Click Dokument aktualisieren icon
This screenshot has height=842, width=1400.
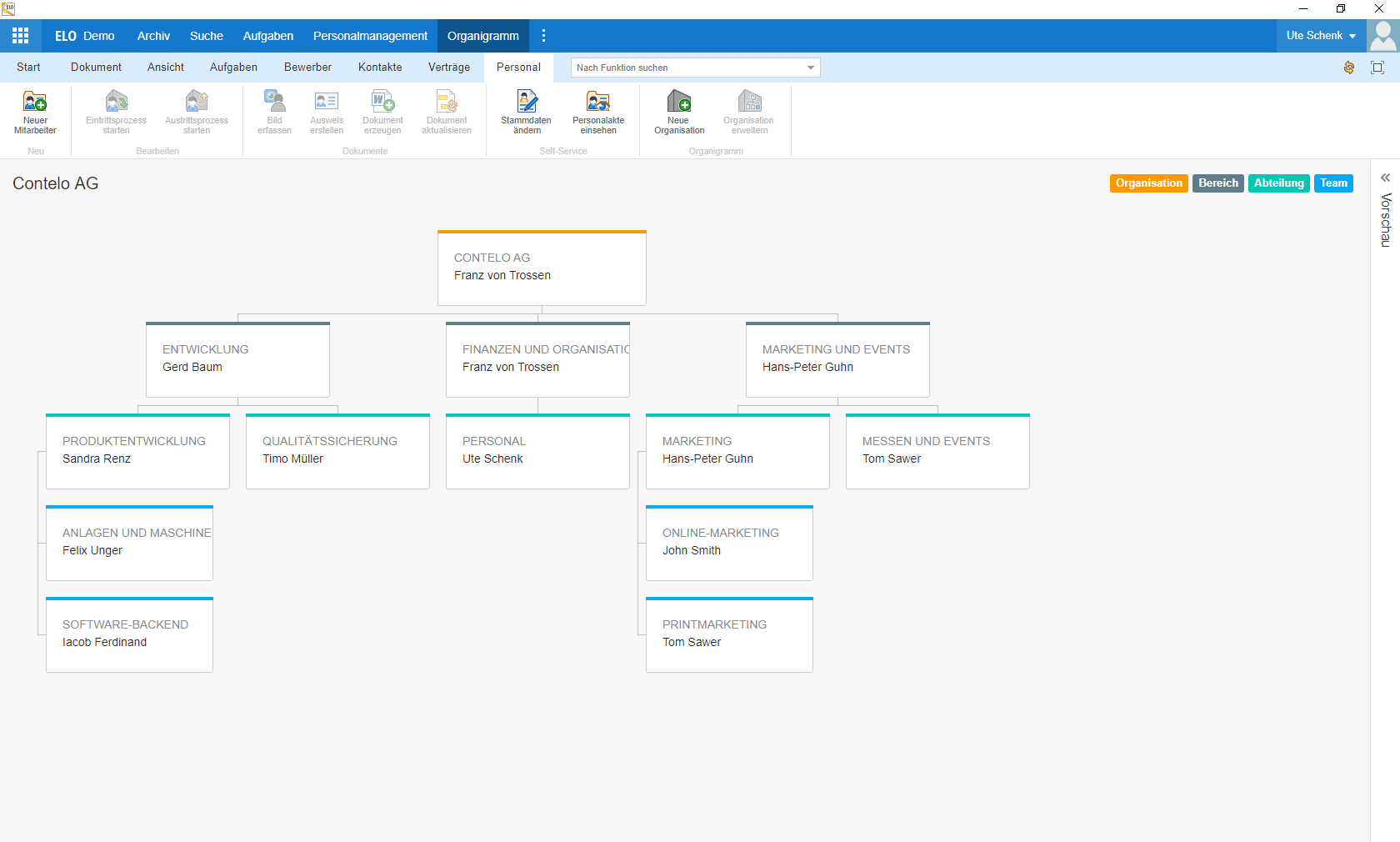[447, 113]
